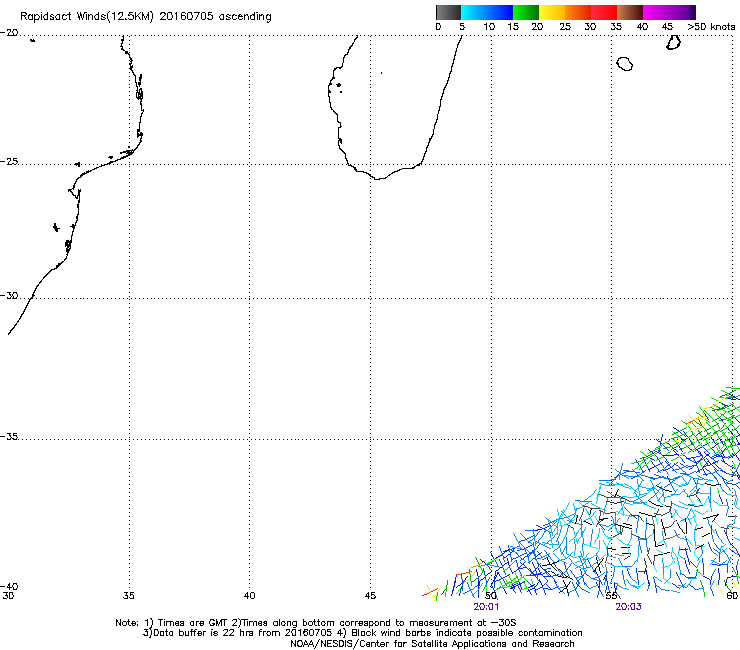Pick the red 30-35 knots color segment
The width and height of the screenshot is (740, 650).
(604, 12)
